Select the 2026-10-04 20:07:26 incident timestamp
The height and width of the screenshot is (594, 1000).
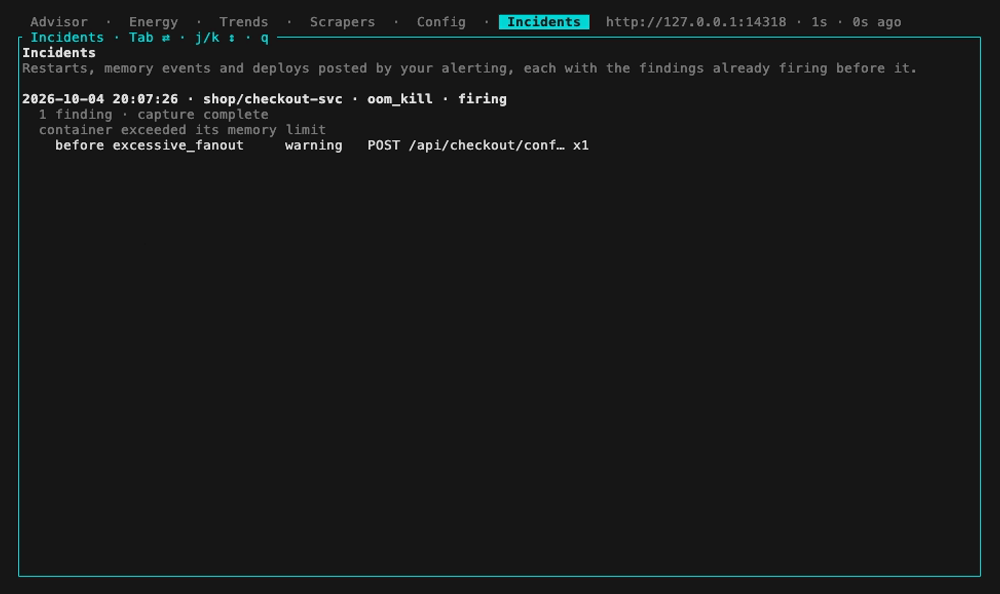coord(100,99)
